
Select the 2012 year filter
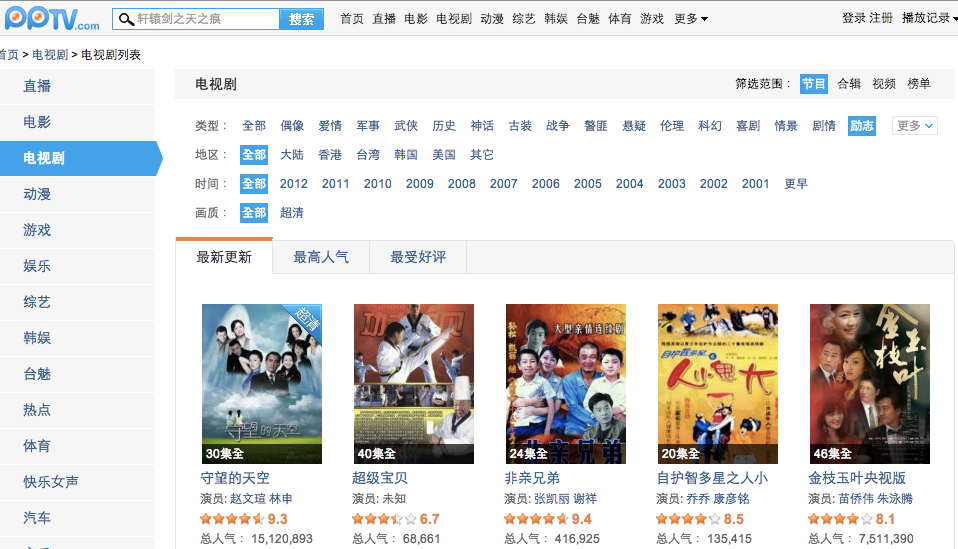tap(294, 184)
